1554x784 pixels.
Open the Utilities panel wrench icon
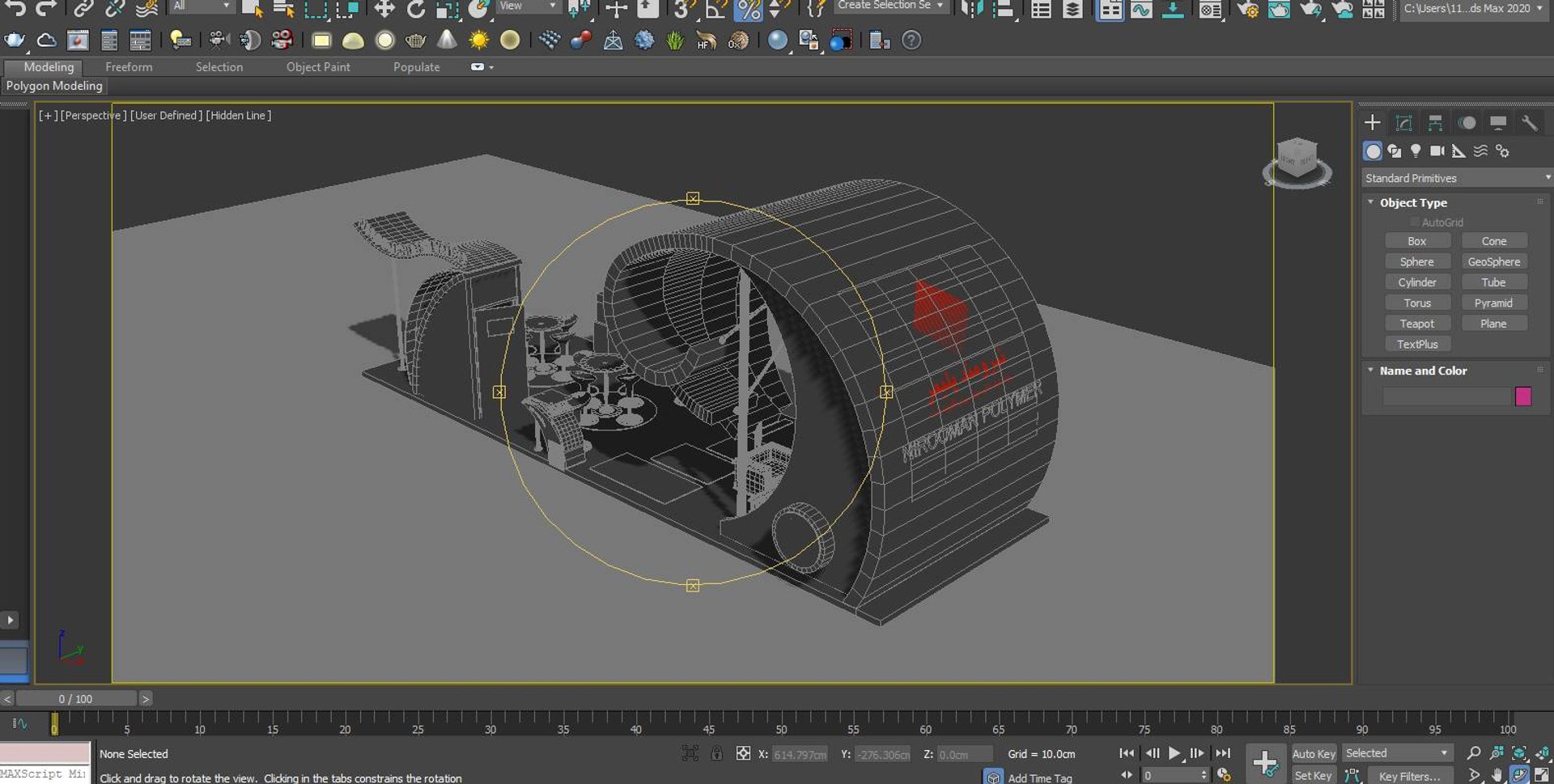1529,123
